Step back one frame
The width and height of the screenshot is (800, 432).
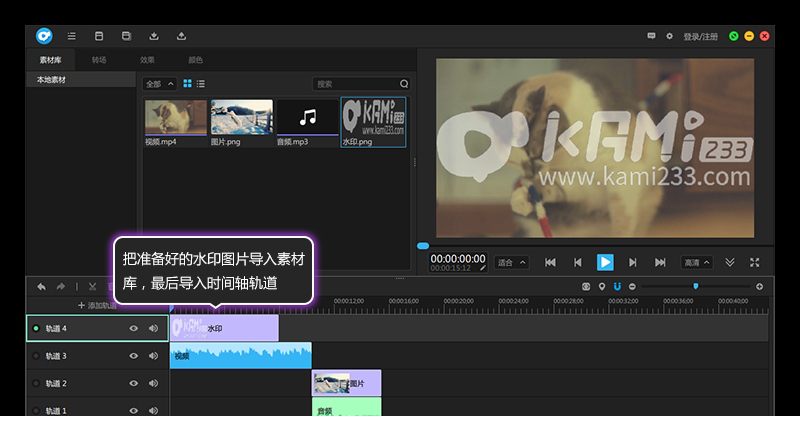[x=578, y=262]
